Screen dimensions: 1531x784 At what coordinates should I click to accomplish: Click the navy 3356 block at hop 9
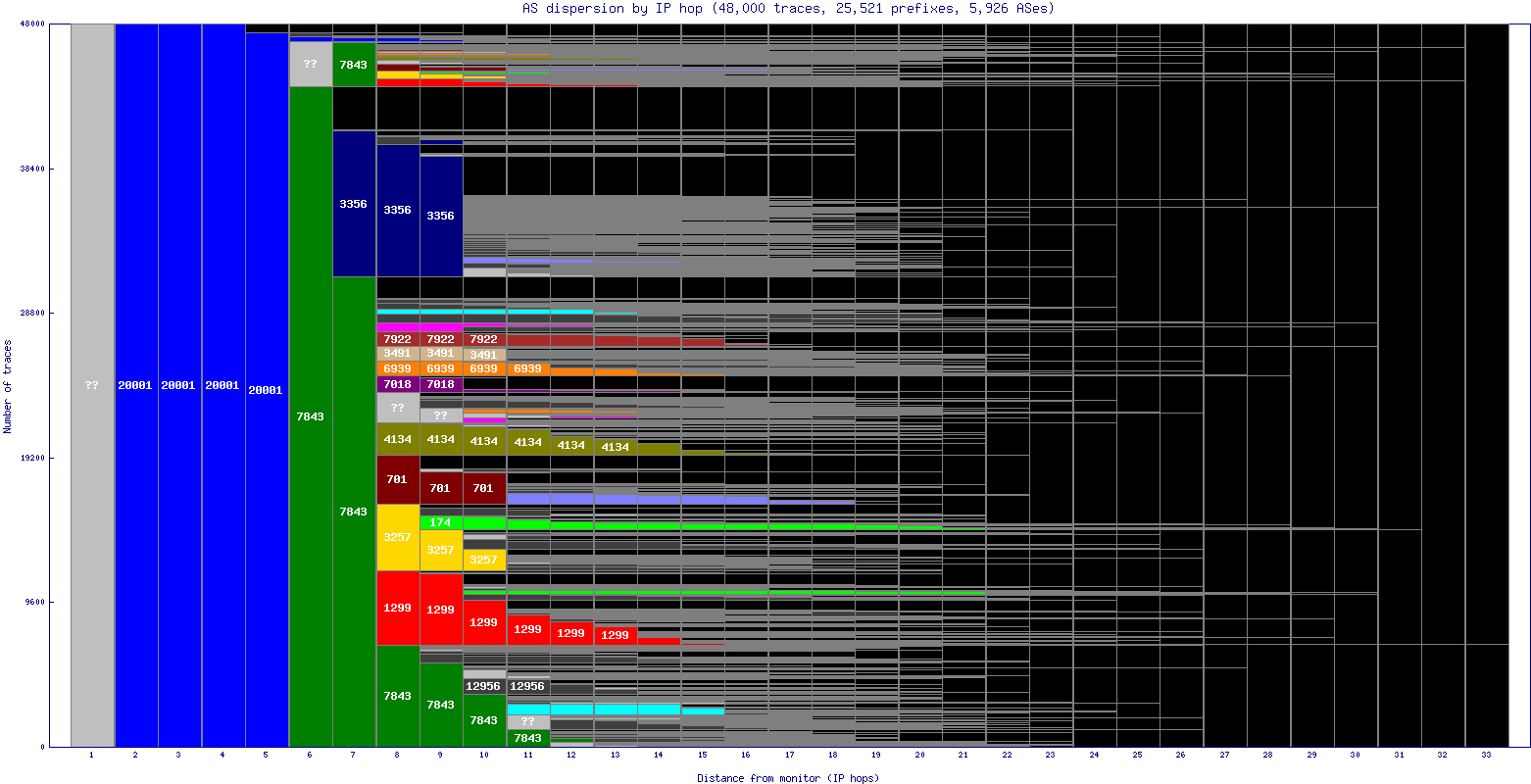tap(441, 216)
